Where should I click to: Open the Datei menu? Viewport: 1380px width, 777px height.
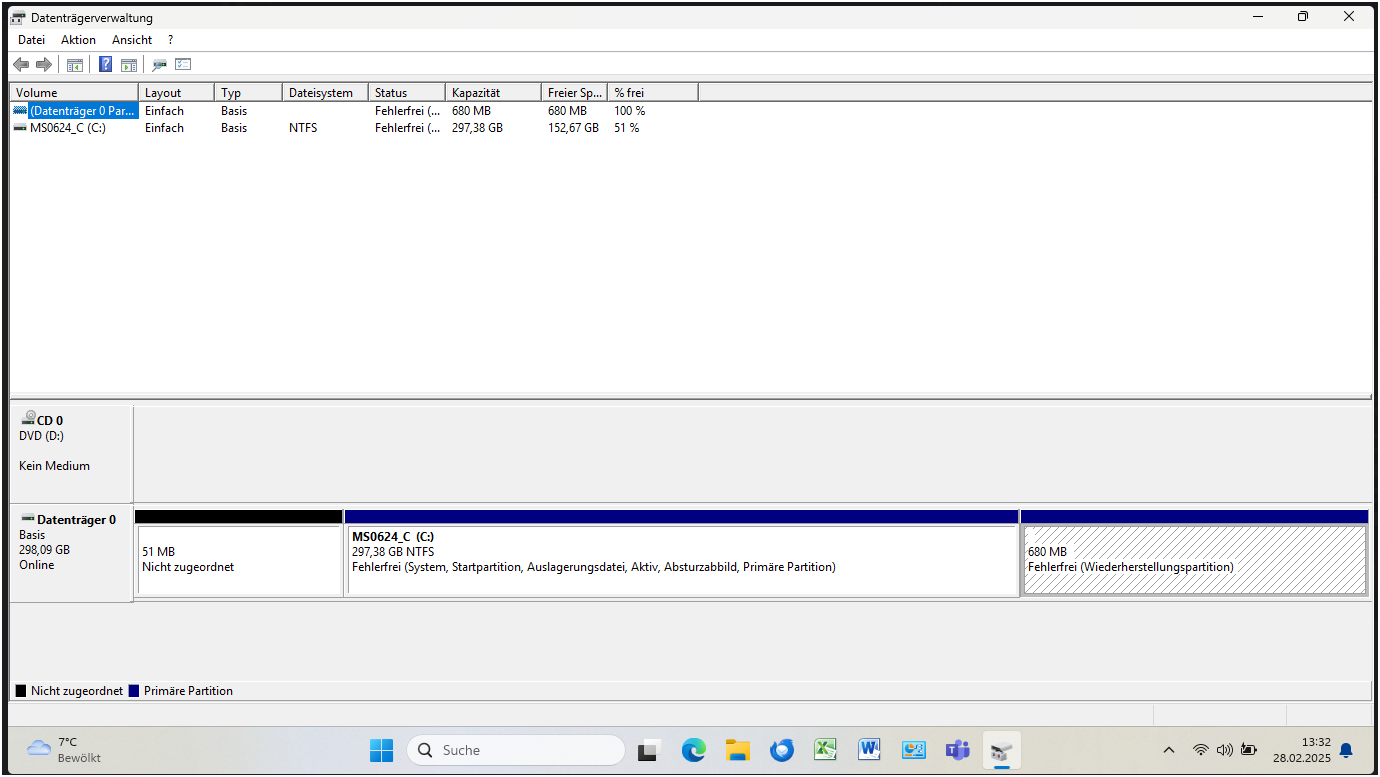click(32, 40)
